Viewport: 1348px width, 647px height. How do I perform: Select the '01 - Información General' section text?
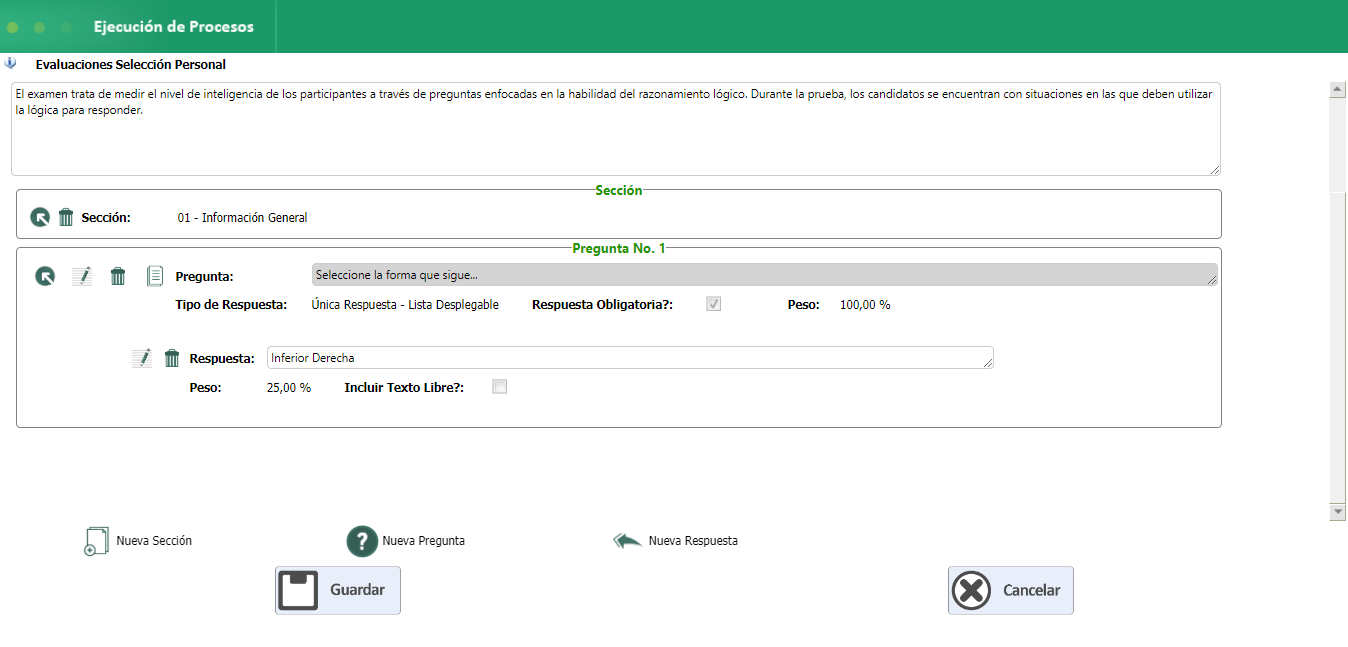pos(243,218)
